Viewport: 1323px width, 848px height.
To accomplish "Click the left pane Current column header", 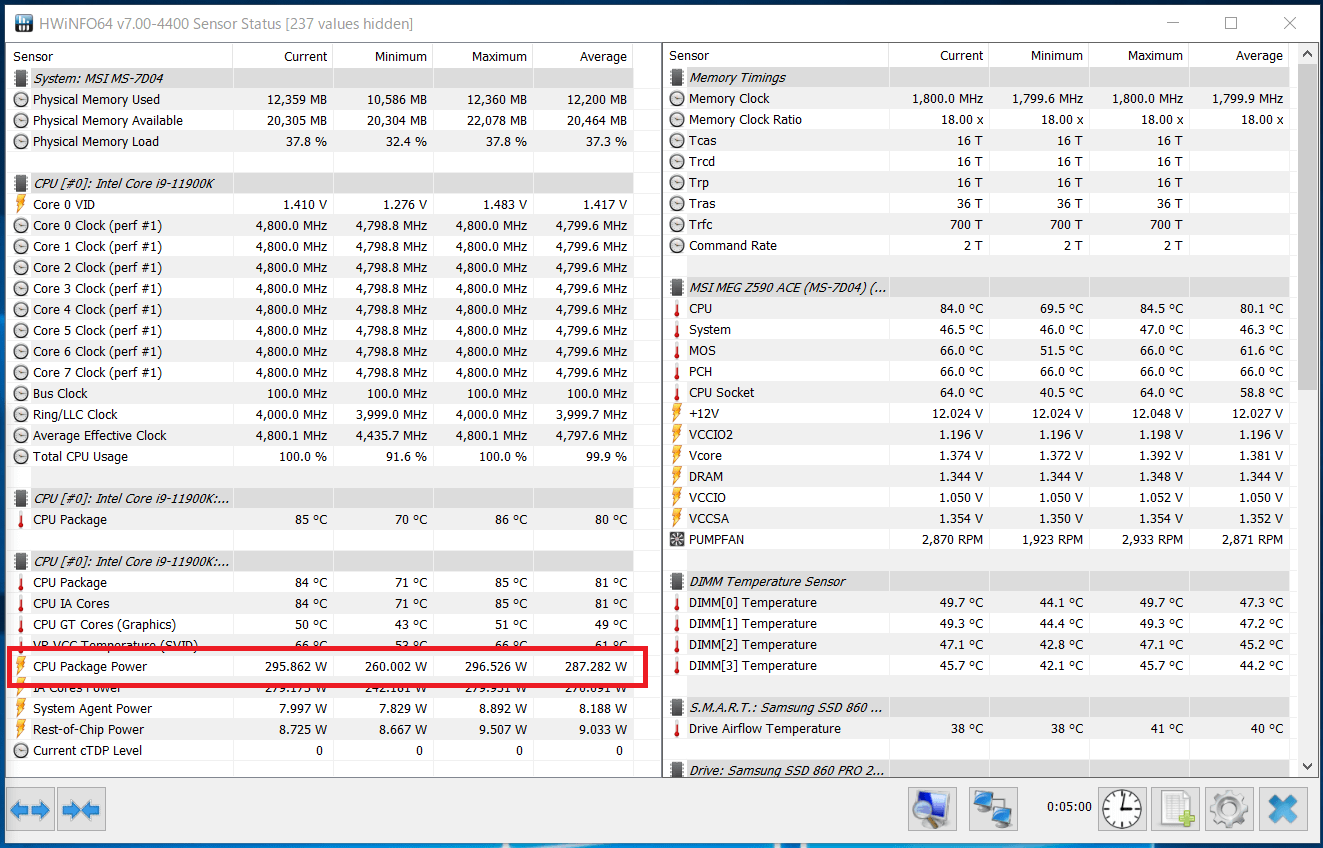I will pyautogui.click(x=283, y=57).
